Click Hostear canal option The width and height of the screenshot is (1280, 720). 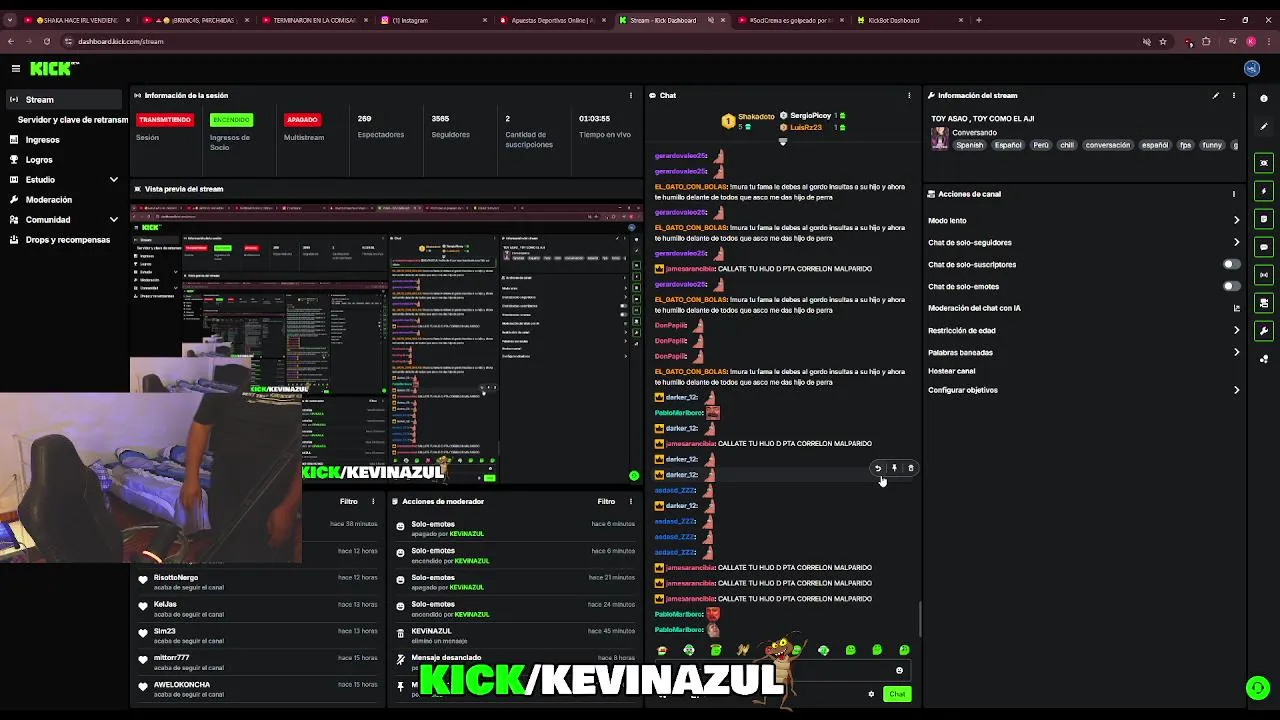pos(952,371)
